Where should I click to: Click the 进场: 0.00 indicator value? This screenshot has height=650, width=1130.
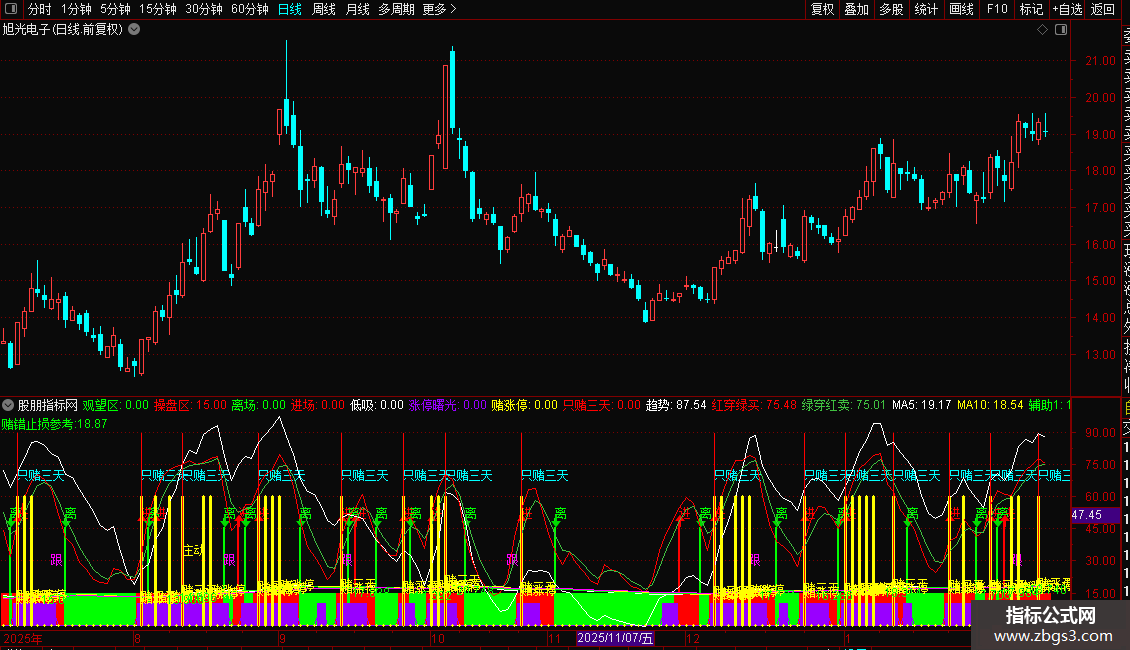click(x=318, y=405)
